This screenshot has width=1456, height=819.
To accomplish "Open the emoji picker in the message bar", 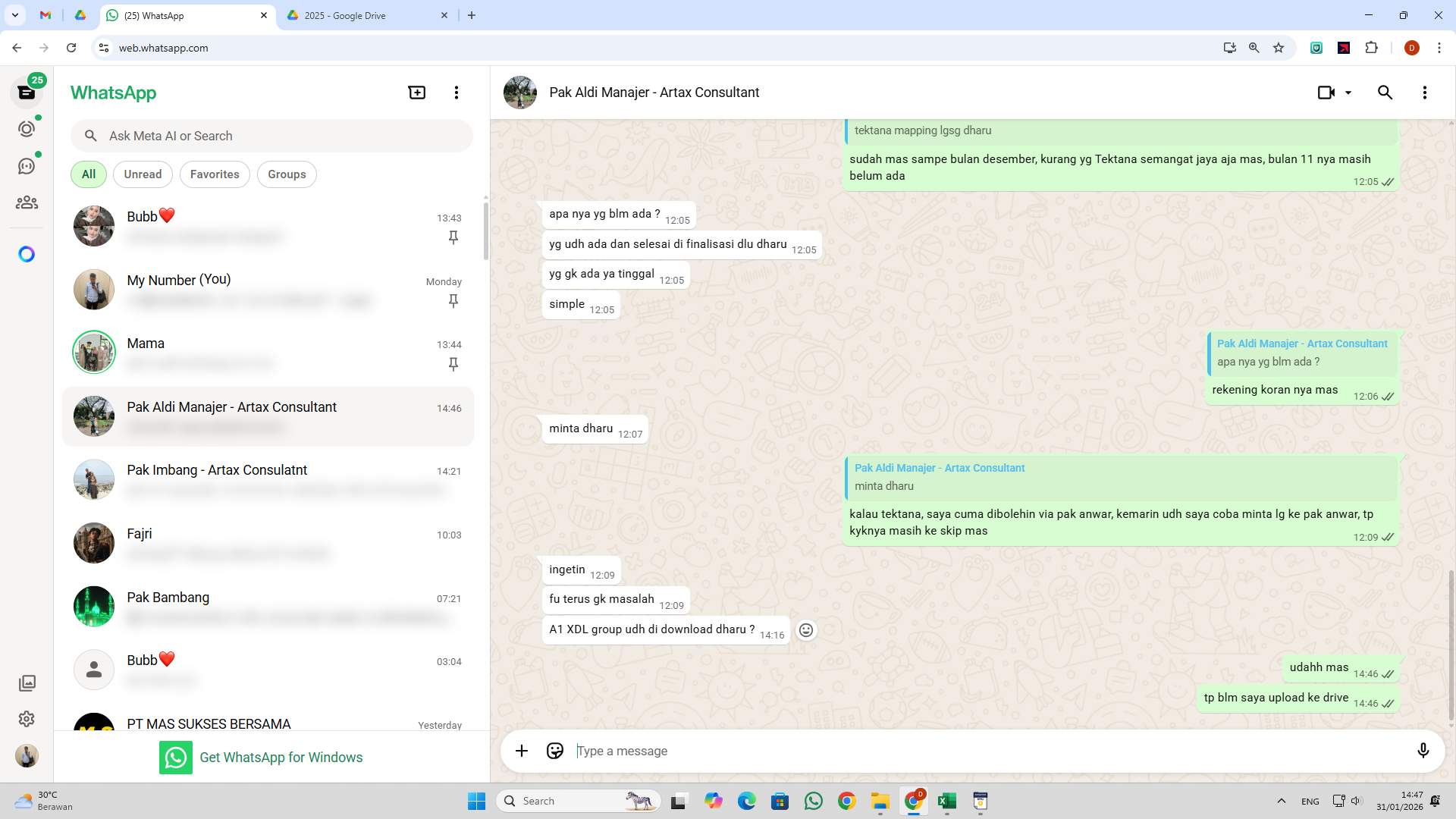I will coord(555,751).
